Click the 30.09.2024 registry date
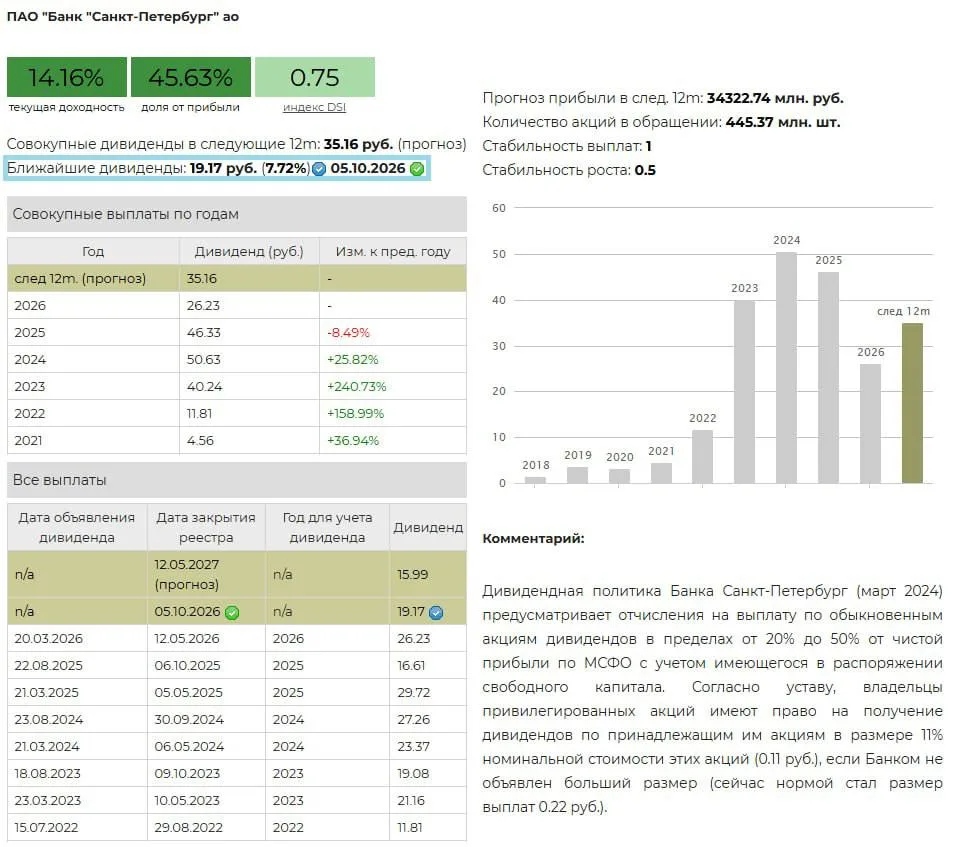This screenshot has width=954, height=847. pyautogui.click(x=189, y=720)
